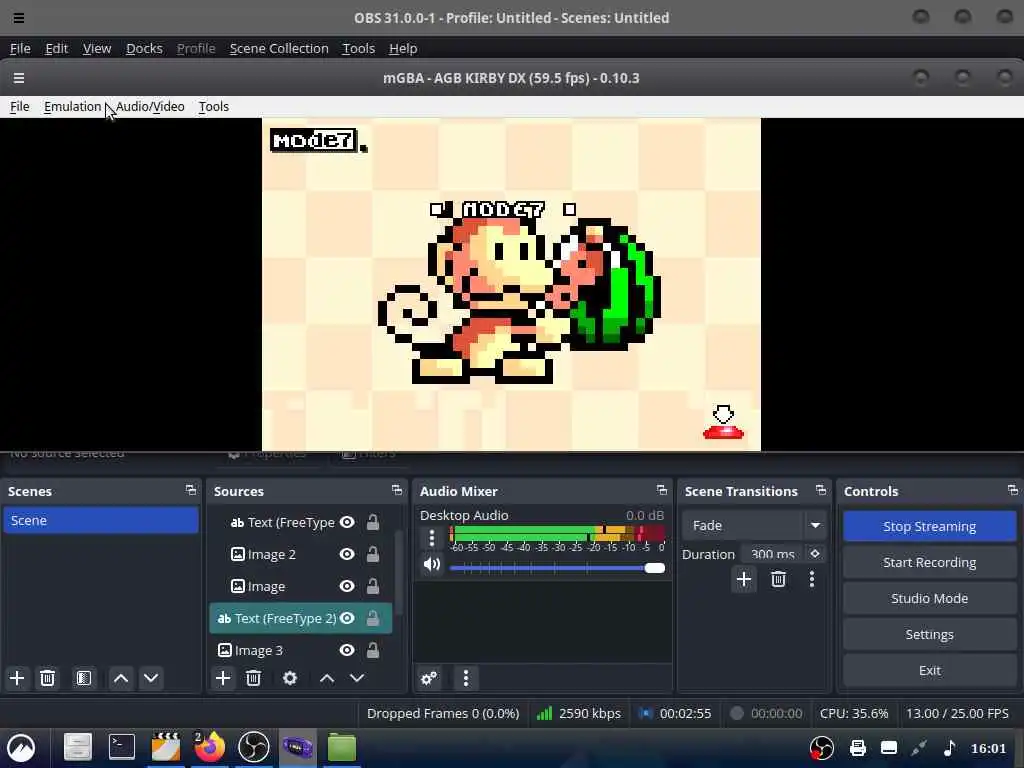Open advanced audio properties gears icon

coord(429,678)
